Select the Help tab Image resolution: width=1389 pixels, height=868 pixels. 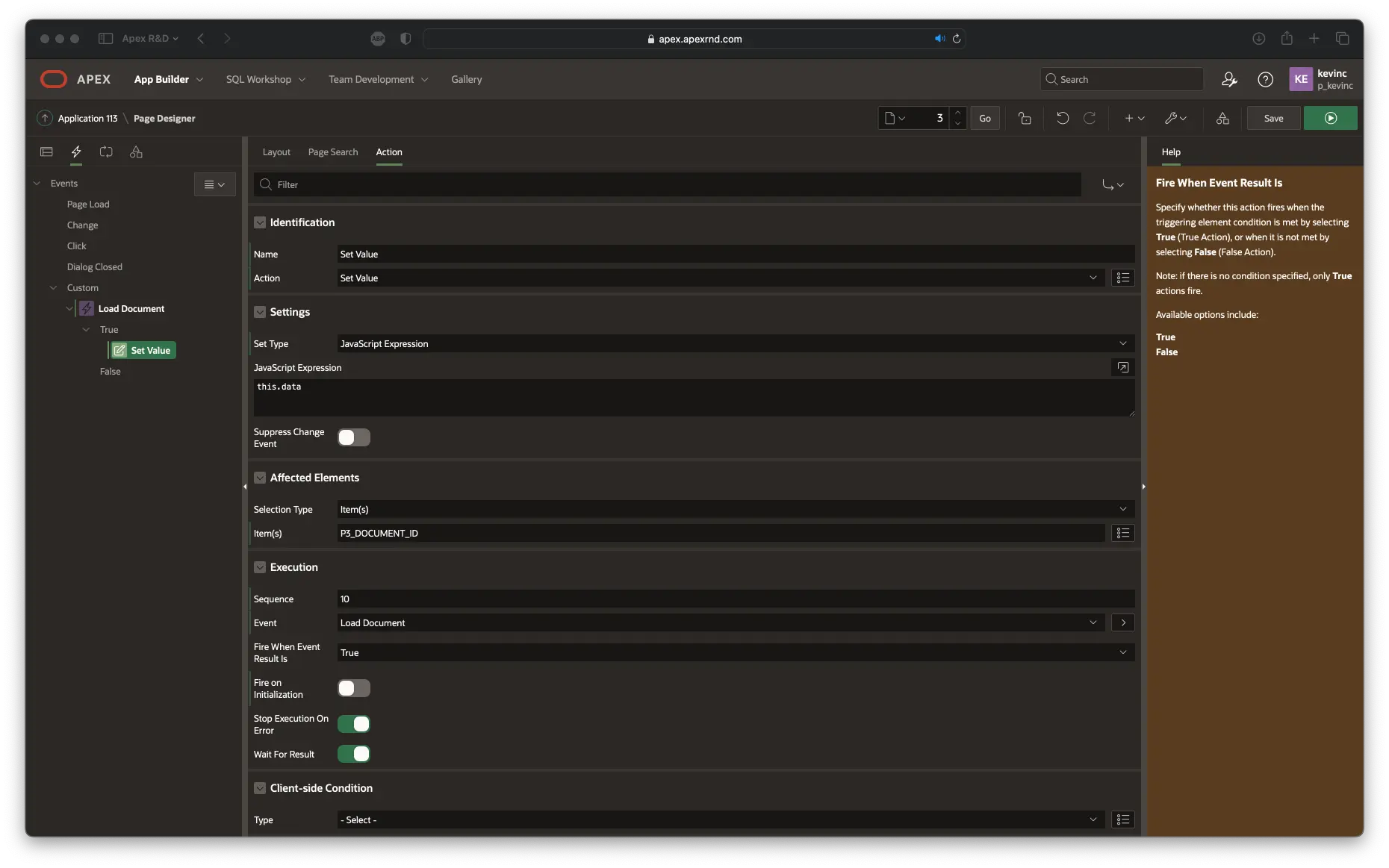1171,152
